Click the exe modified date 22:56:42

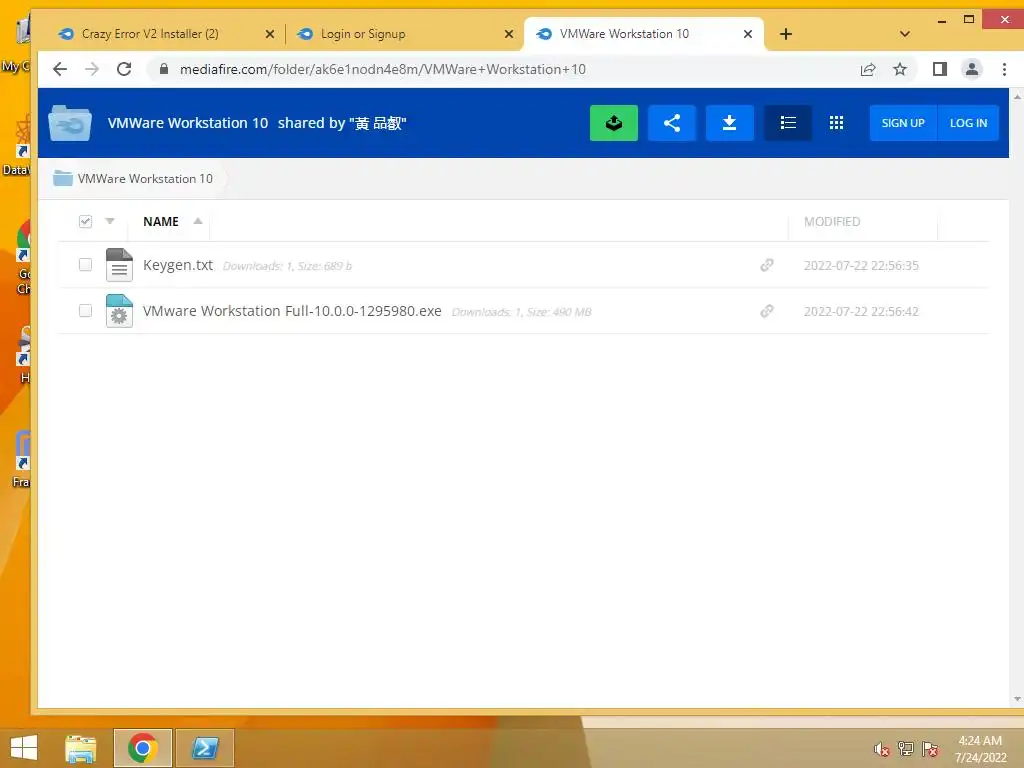click(x=861, y=312)
